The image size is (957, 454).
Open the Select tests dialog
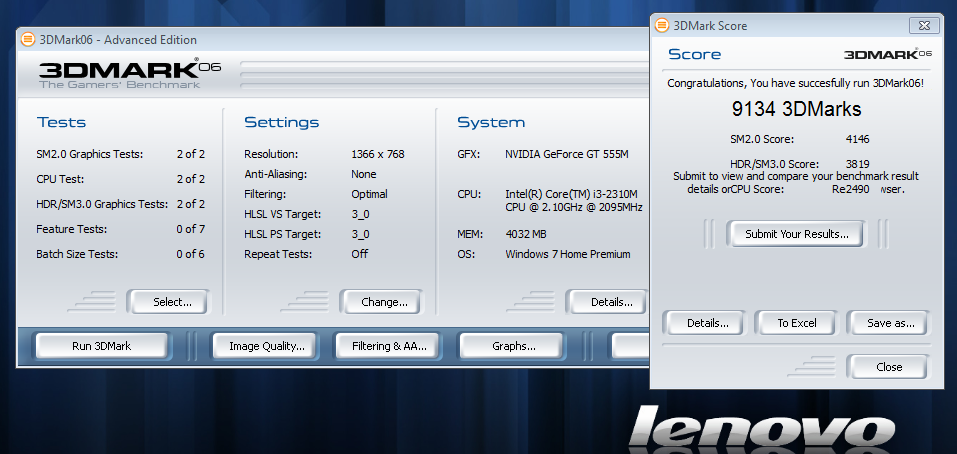point(168,302)
